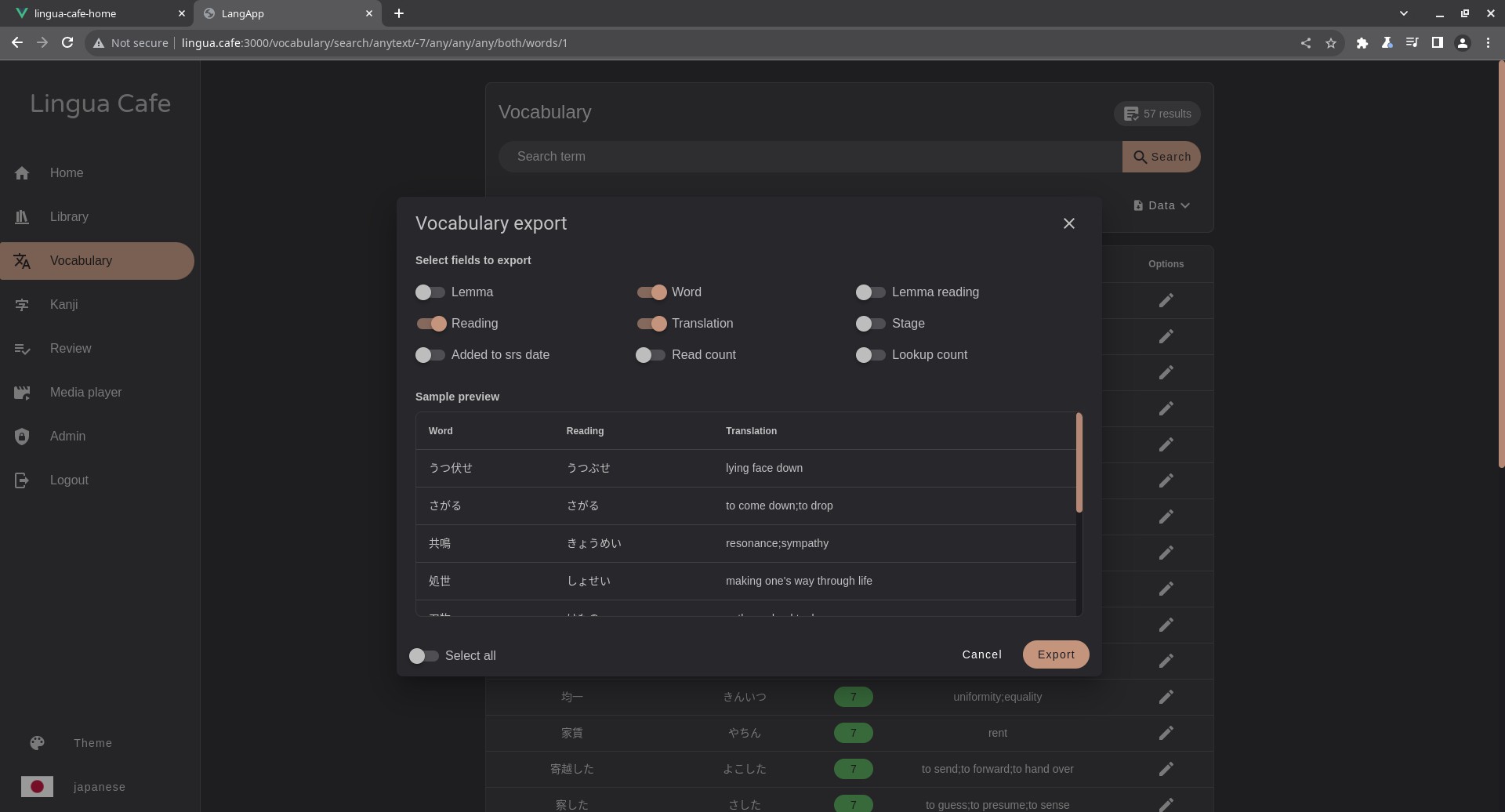Expand the Data dropdown menu
1505x812 pixels.
[1162, 205]
